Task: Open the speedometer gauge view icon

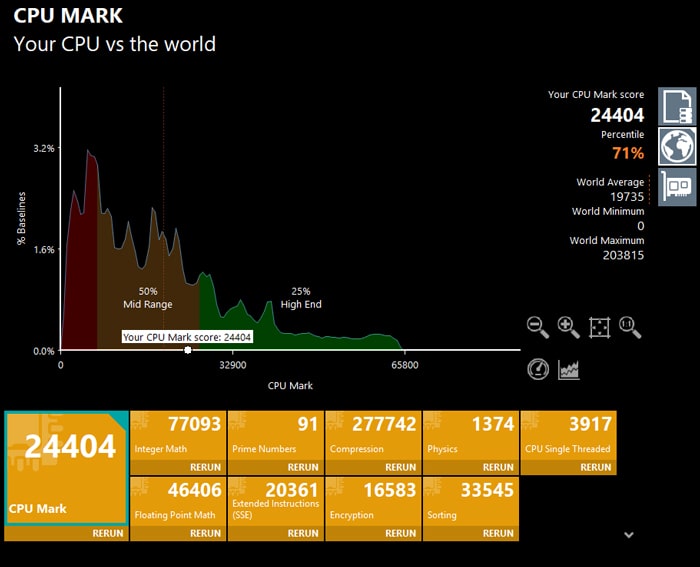Action: click(538, 368)
